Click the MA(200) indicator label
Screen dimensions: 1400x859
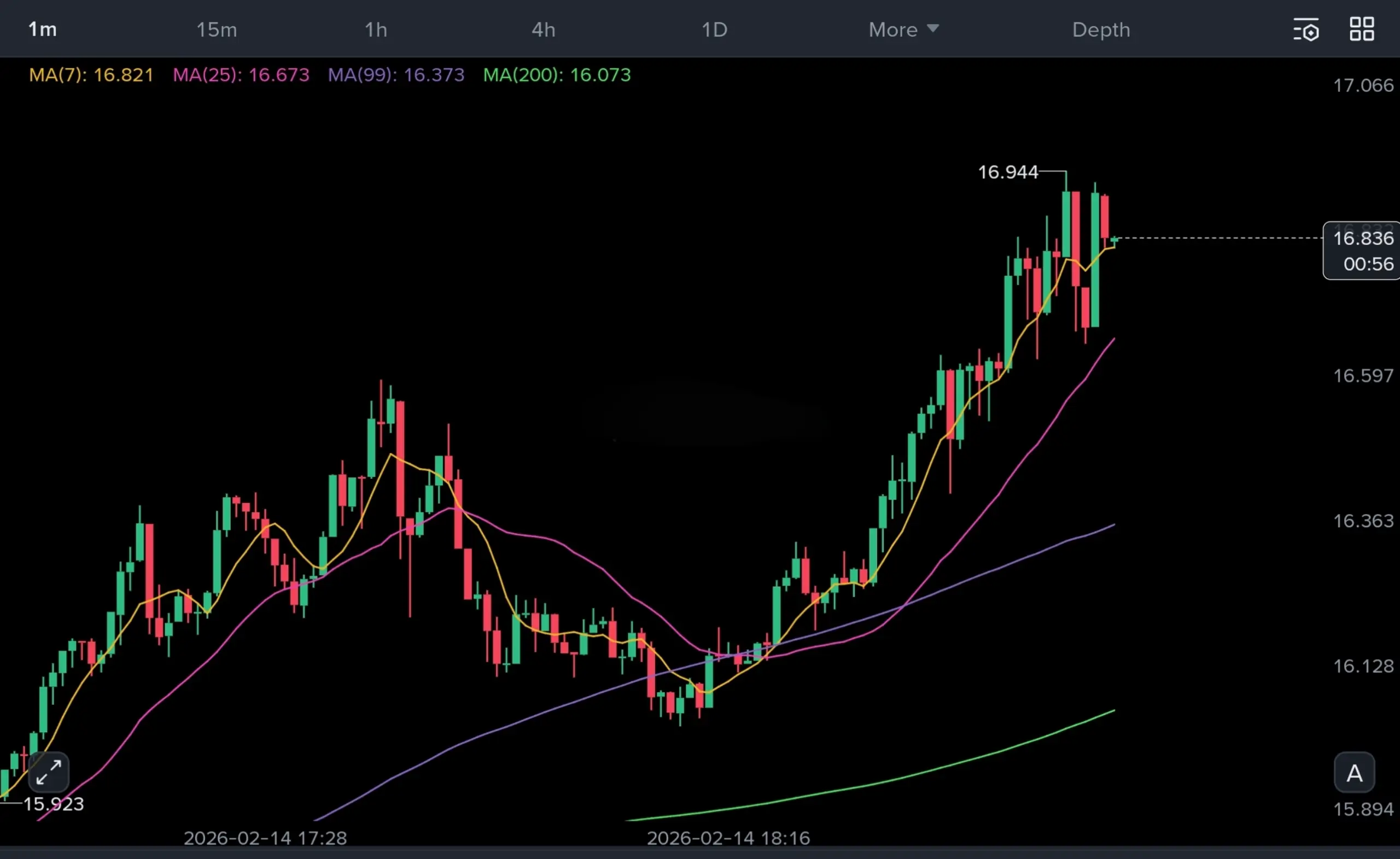[x=557, y=75]
